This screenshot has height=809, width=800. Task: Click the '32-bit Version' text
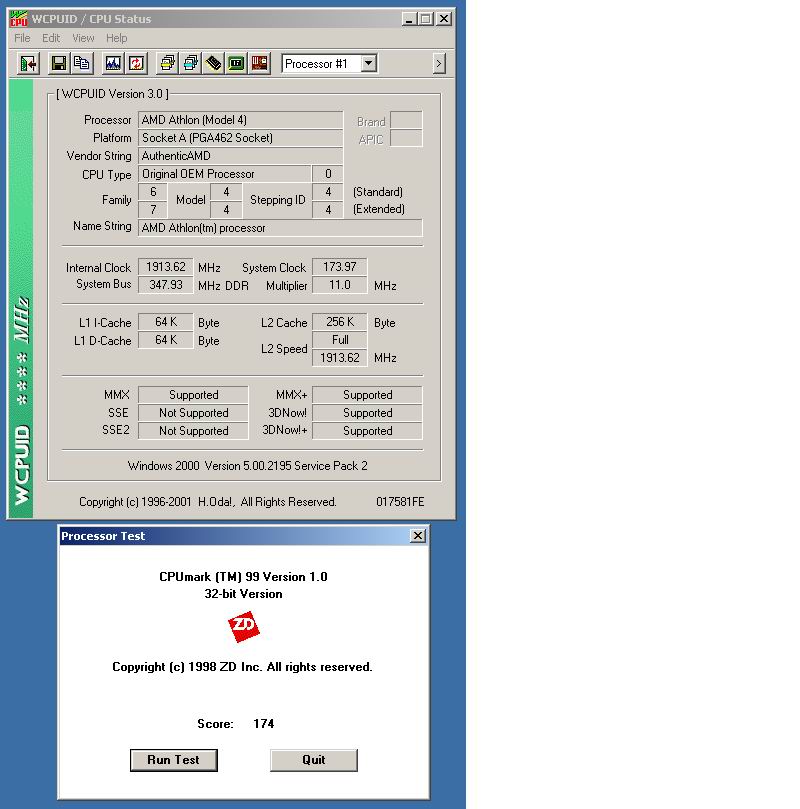243,594
